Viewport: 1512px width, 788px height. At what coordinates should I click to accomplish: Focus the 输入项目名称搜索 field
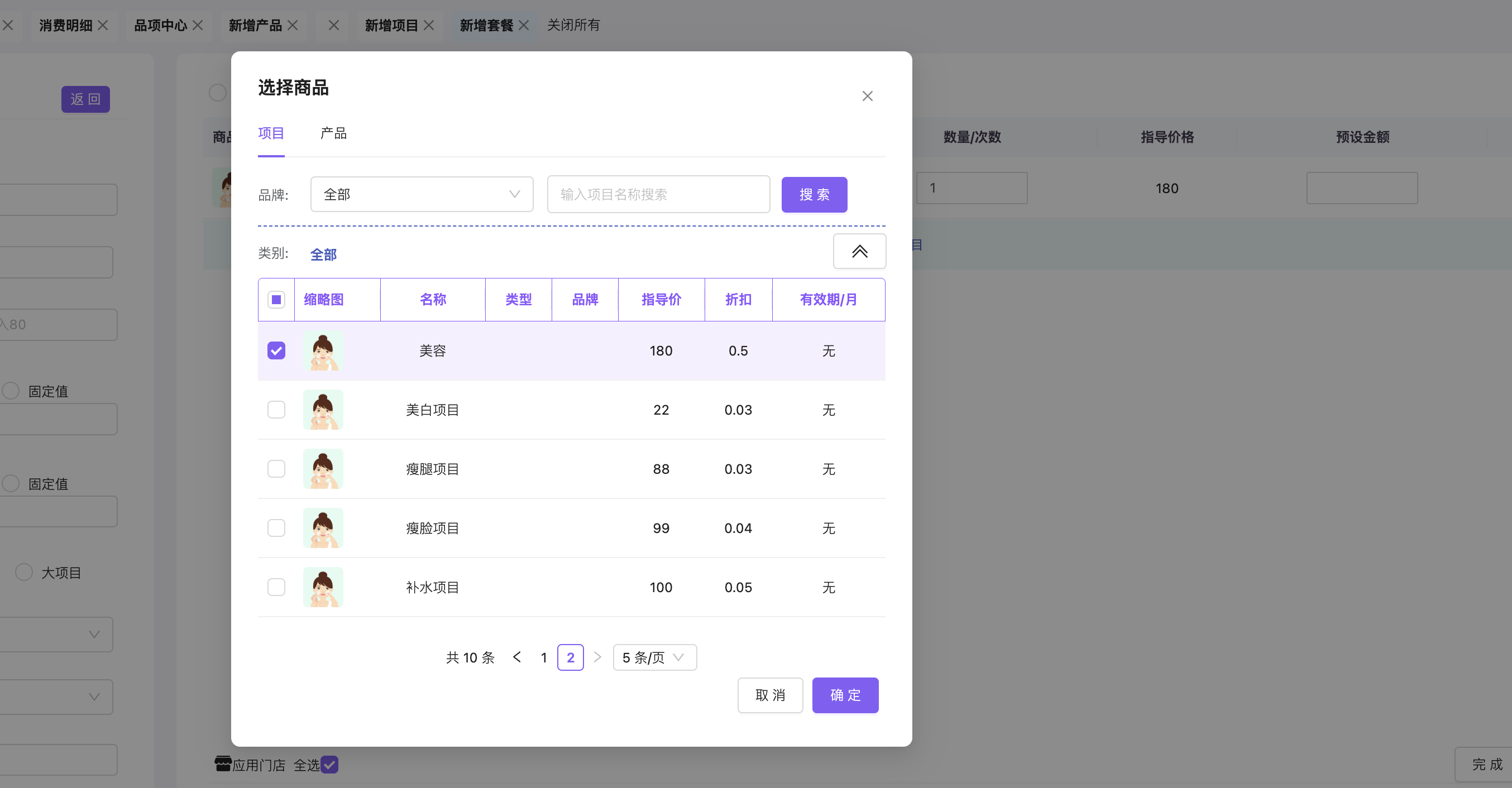pos(657,194)
